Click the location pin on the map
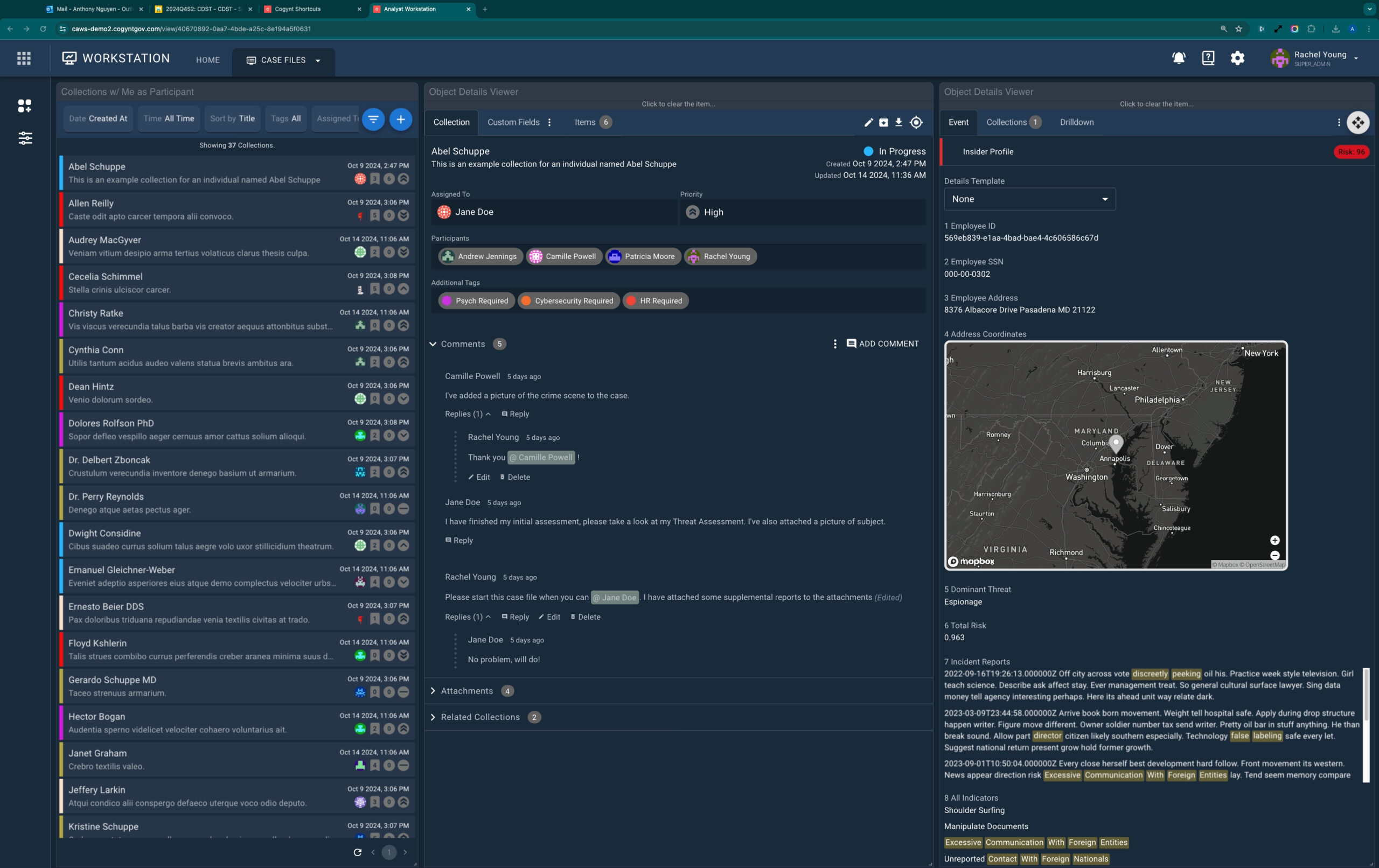Screen dimensions: 1379x868 coord(1116,443)
